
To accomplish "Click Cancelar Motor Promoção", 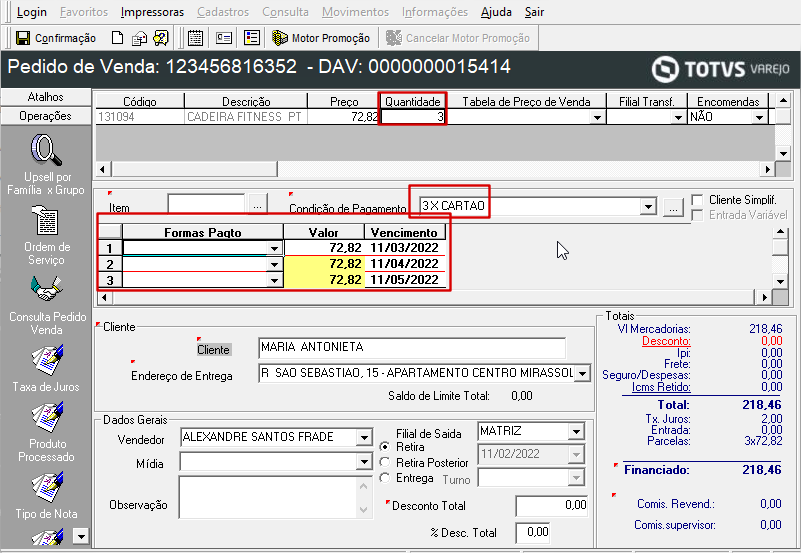I will 458,38.
